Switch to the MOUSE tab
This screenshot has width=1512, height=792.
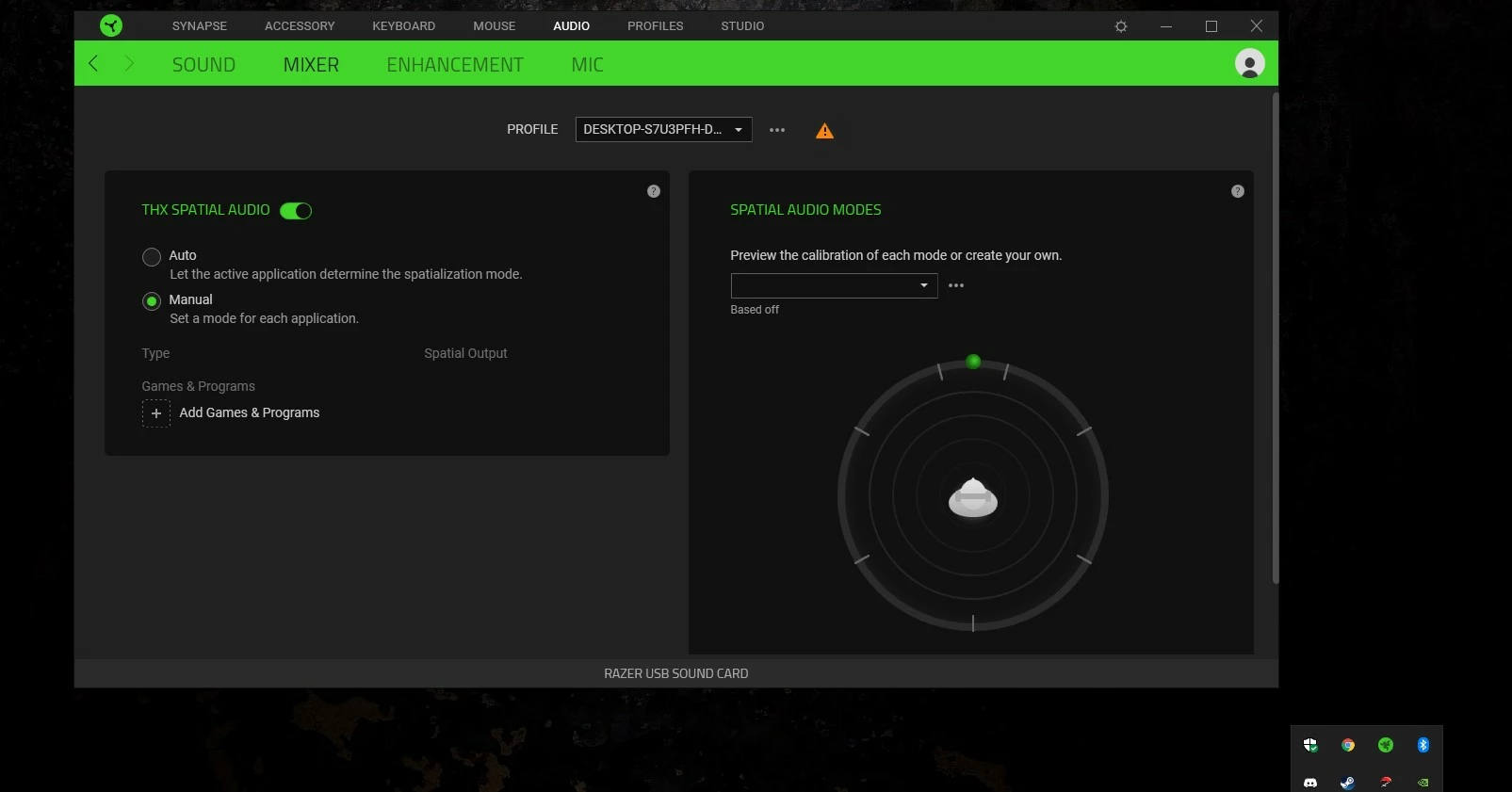tap(495, 26)
